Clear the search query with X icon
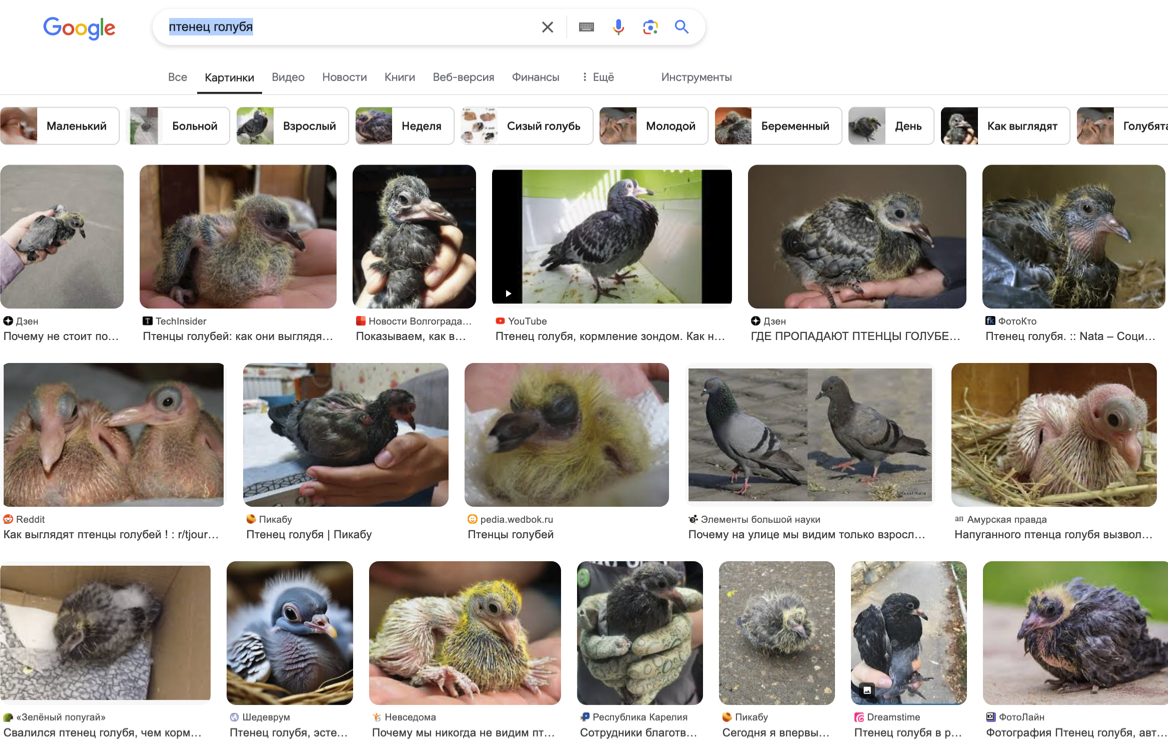1168x755 pixels. point(547,28)
